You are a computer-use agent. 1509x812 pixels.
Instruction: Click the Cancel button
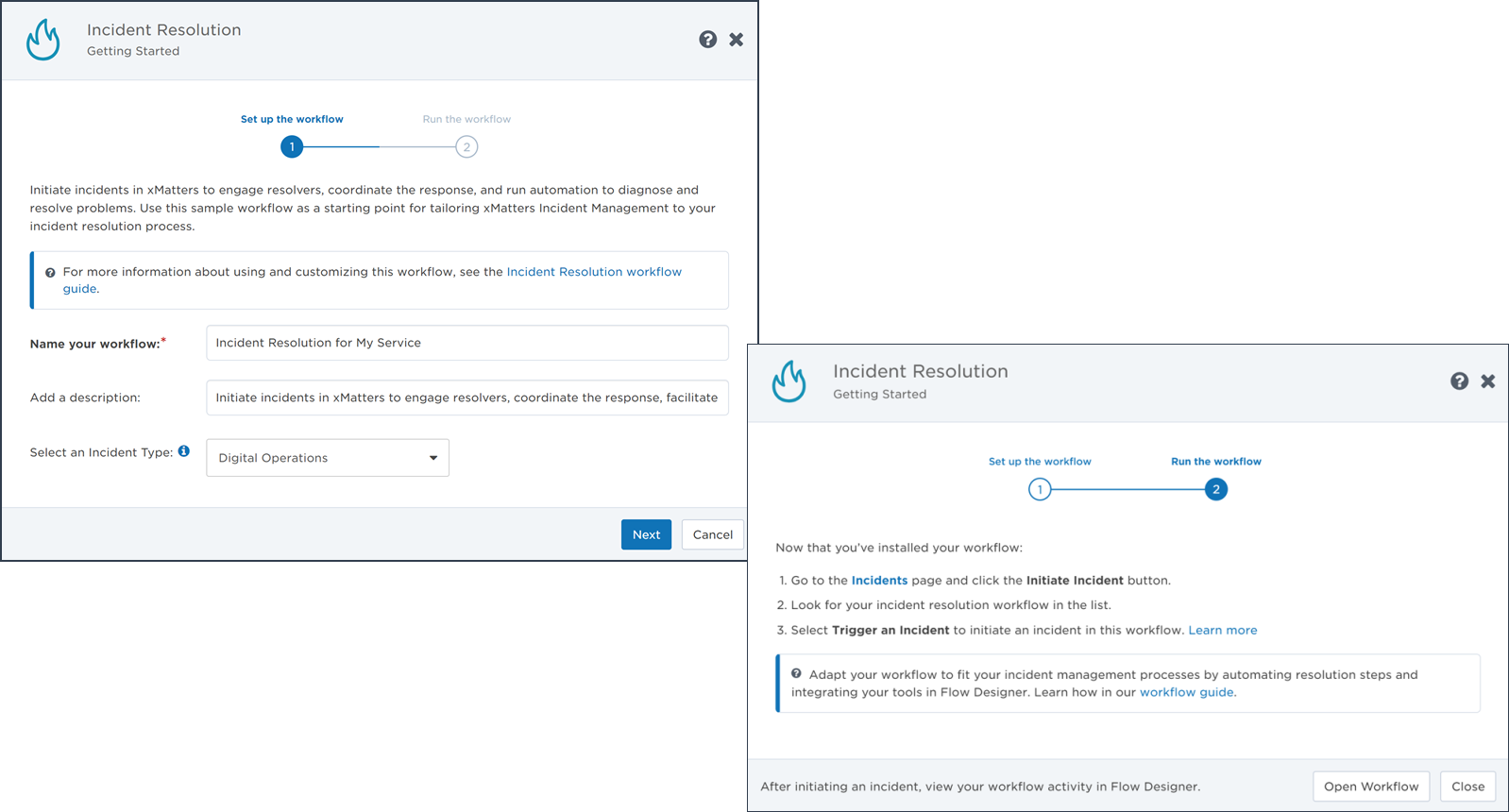click(713, 534)
